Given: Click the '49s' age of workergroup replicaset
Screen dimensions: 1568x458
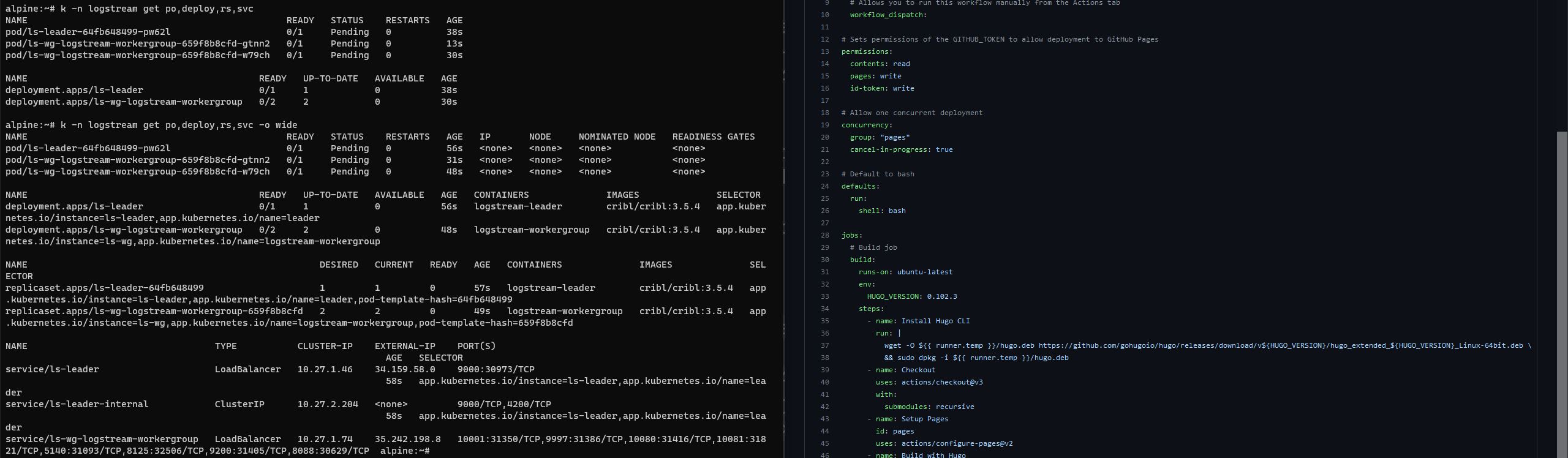Looking at the screenshot, I should click(x=482, y=311).
